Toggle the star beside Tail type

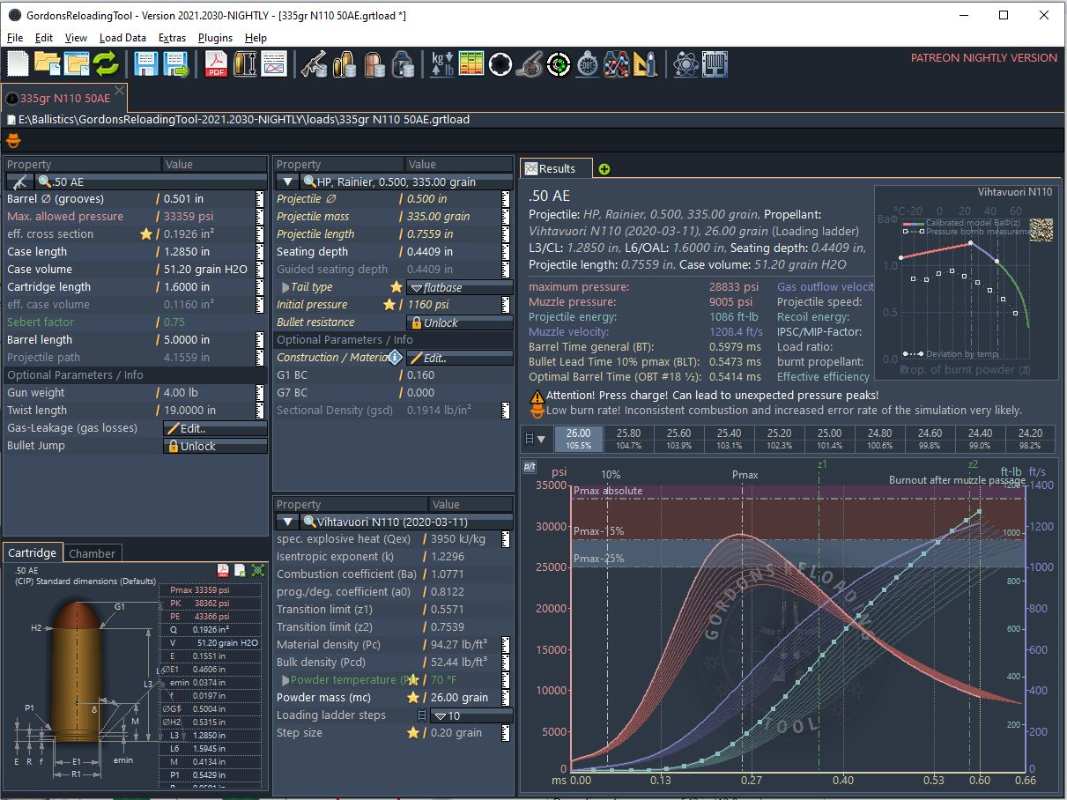(x=396, y=287)
